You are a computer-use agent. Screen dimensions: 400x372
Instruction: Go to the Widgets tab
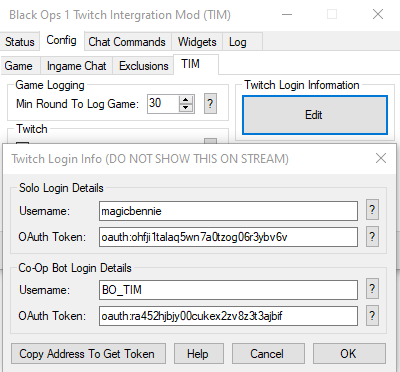pos(197,42)
